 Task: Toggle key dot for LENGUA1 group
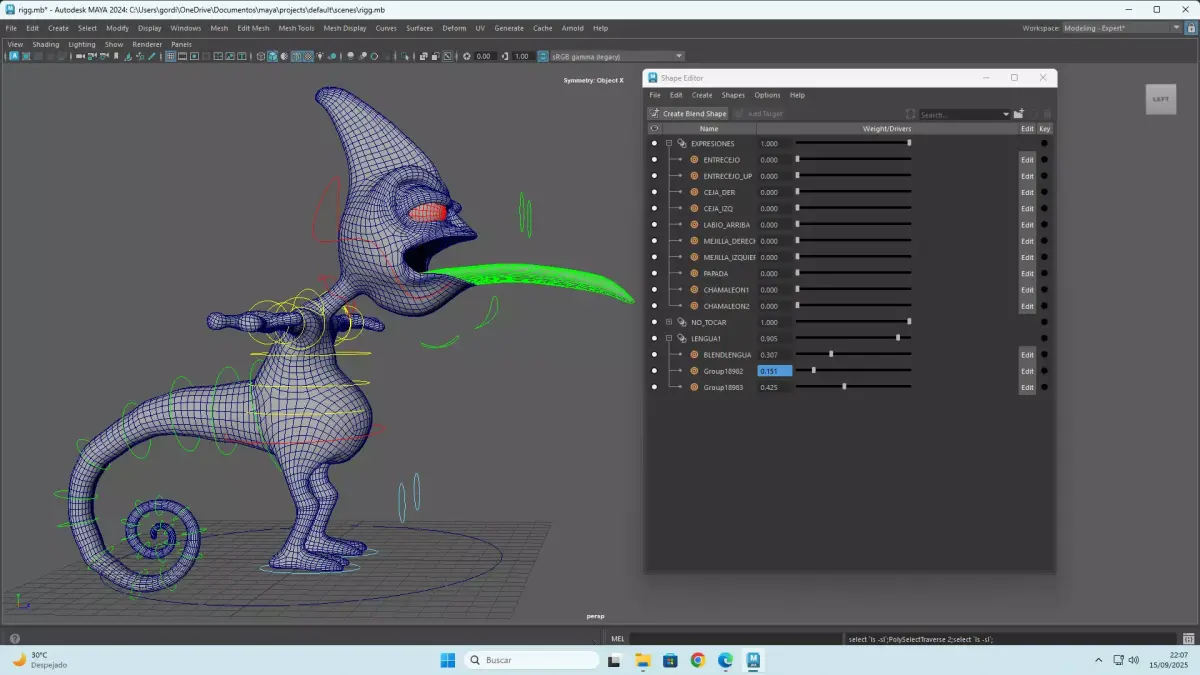[x=1045, y=338]
